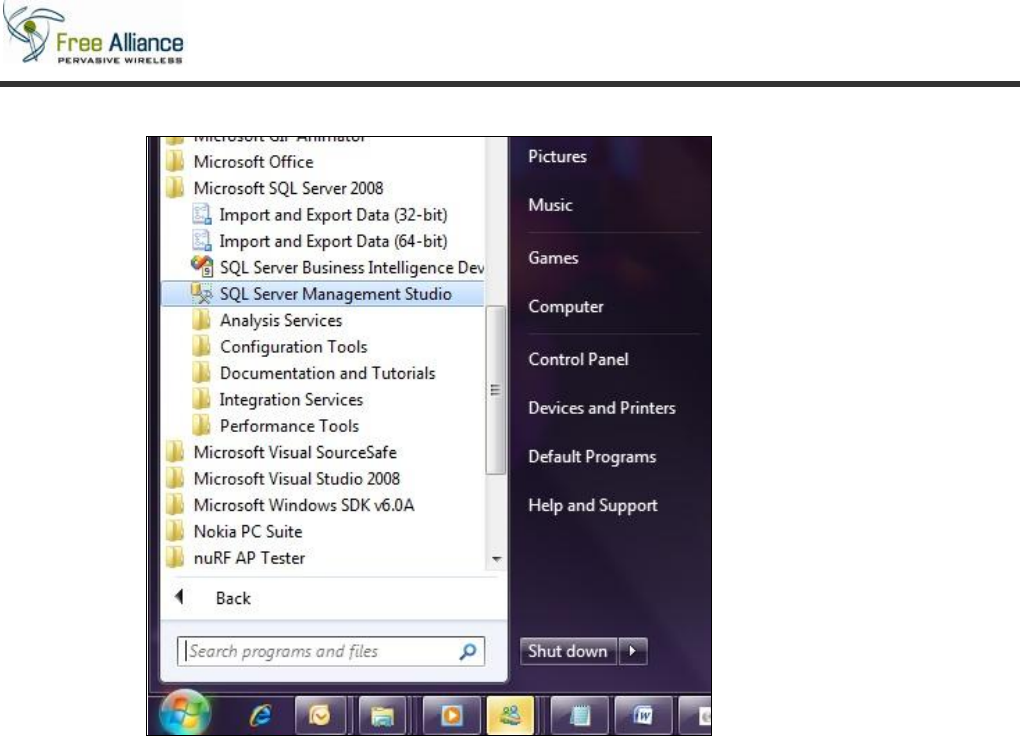This screenshot has width=1020, height=736.
Task: Click the Integration Services folder icon
Action: [x=202, y=399]
